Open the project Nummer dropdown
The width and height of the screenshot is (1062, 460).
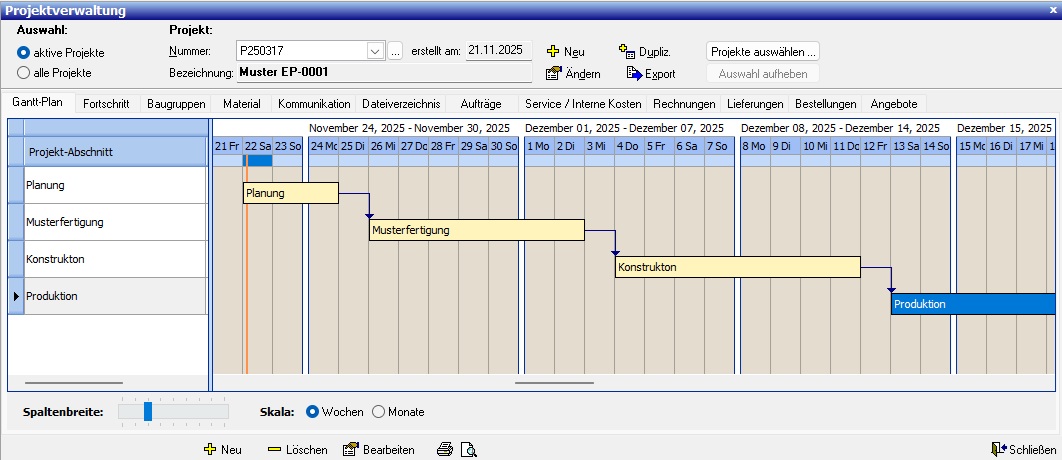tap(375, 51)
